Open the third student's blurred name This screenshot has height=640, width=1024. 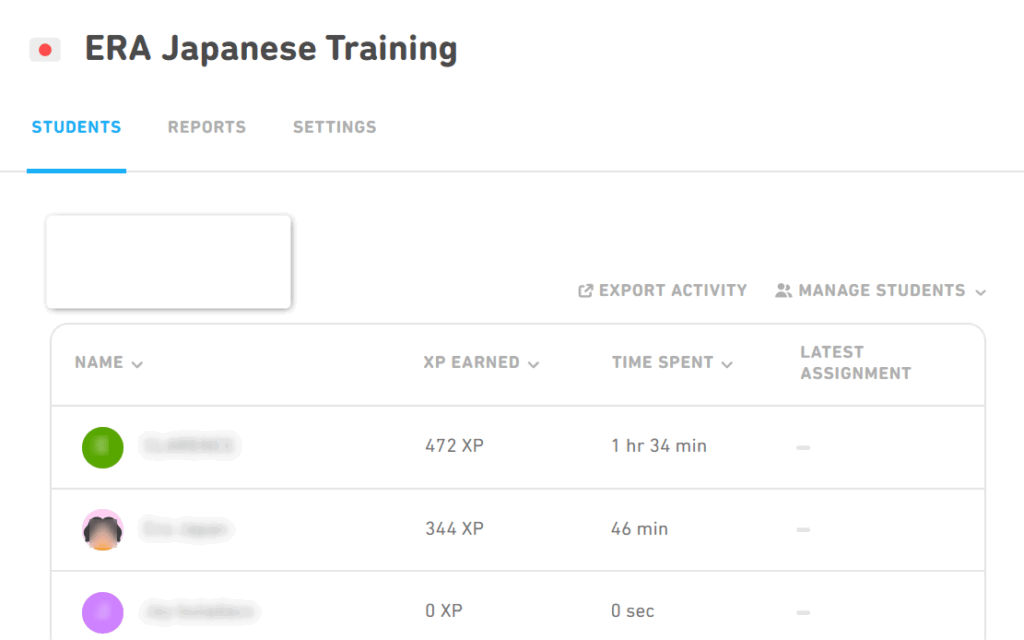199,611
